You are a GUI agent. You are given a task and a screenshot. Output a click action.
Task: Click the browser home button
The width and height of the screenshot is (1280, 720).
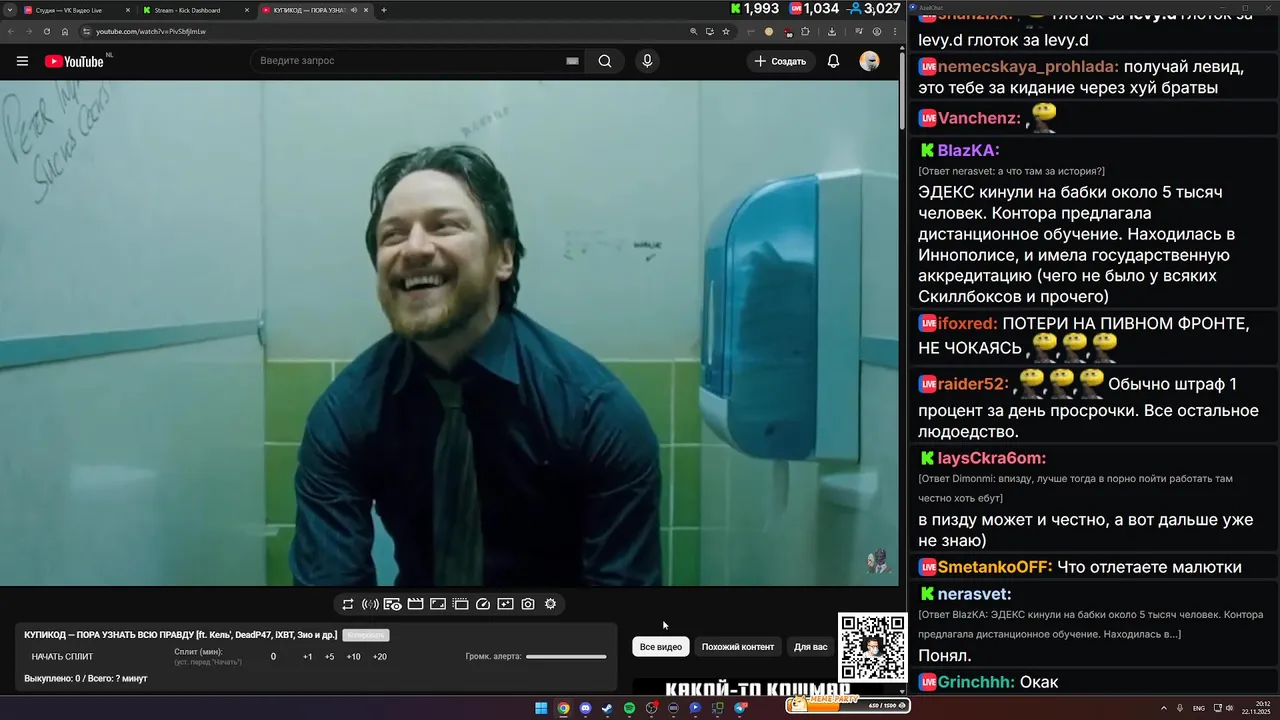coord(63,31)
